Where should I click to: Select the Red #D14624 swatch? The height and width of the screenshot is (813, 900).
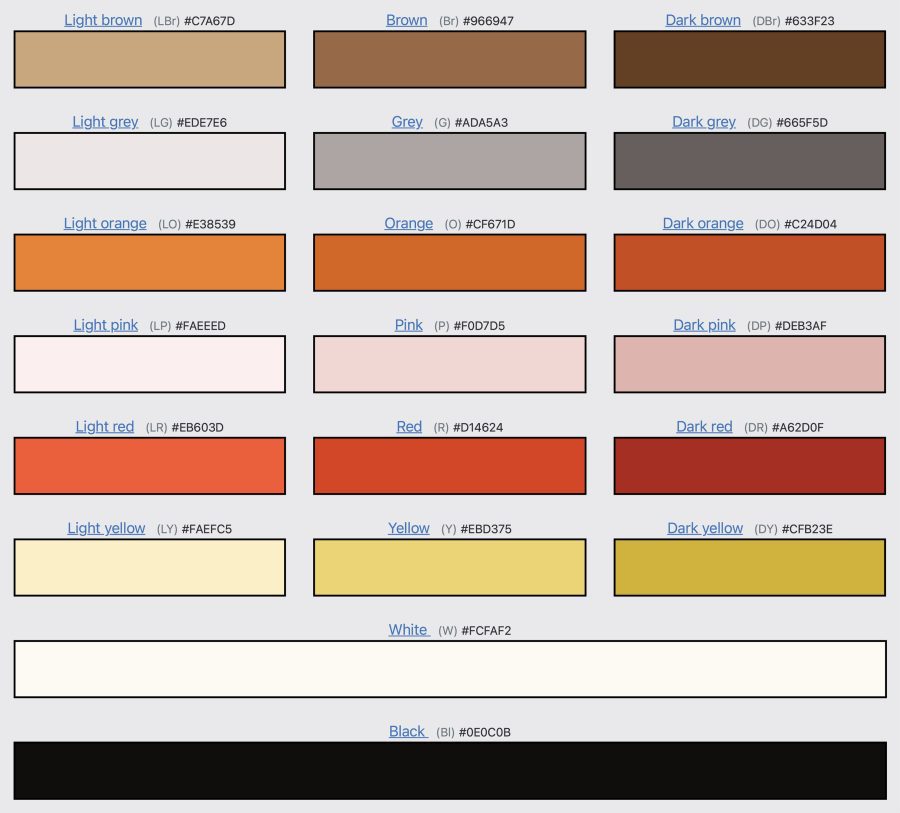(449, 465)
